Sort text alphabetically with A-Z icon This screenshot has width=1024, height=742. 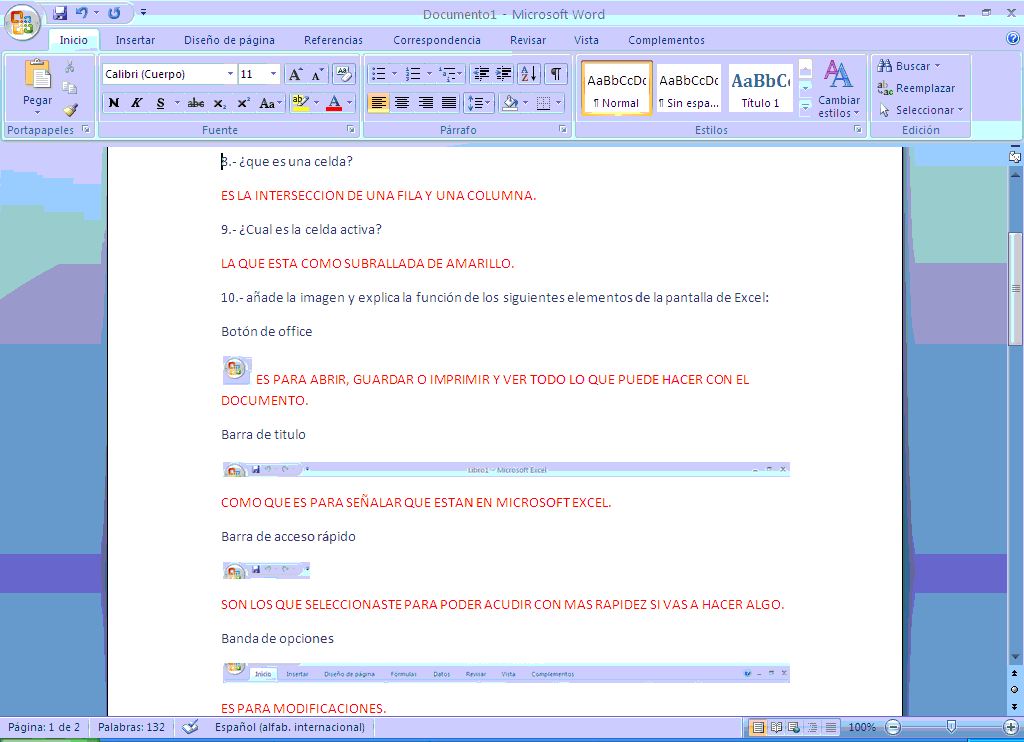(x=529, y=74)
